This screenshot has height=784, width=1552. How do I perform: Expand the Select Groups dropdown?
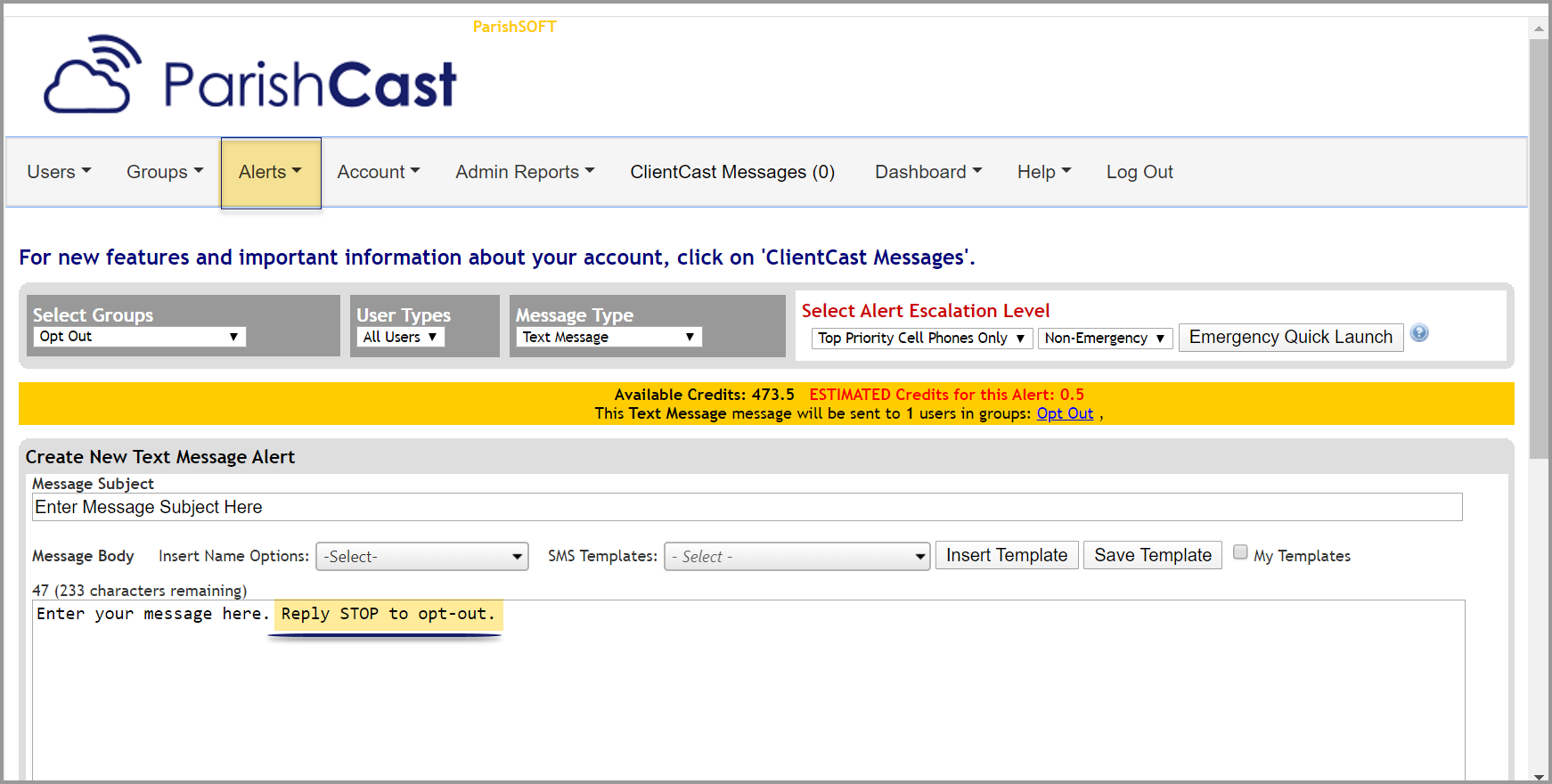tap(140, 337)
